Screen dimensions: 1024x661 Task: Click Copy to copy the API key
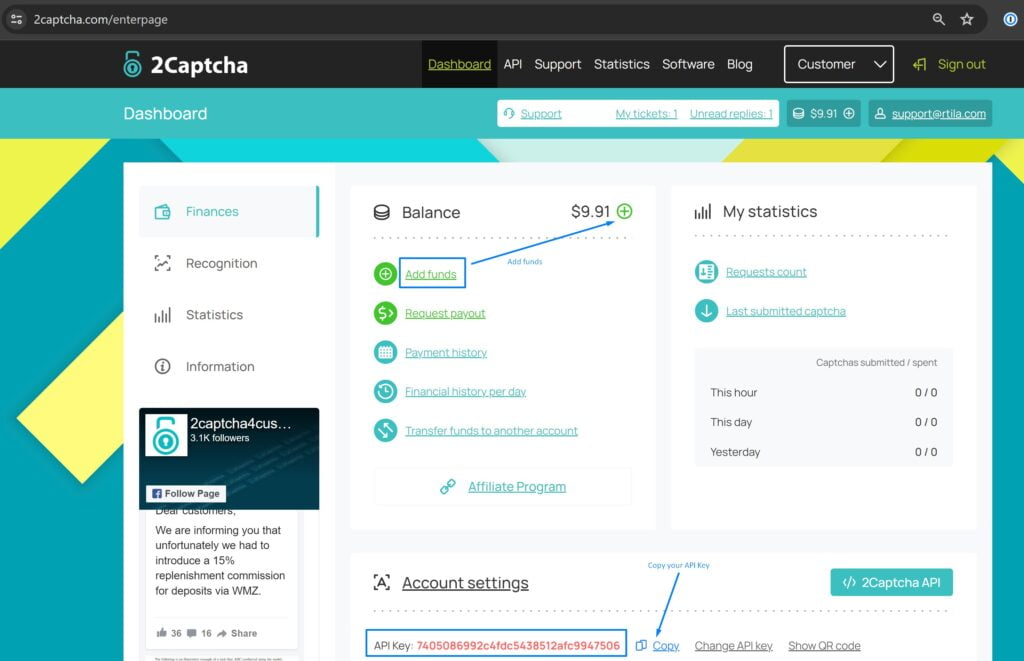click(665, 645)
